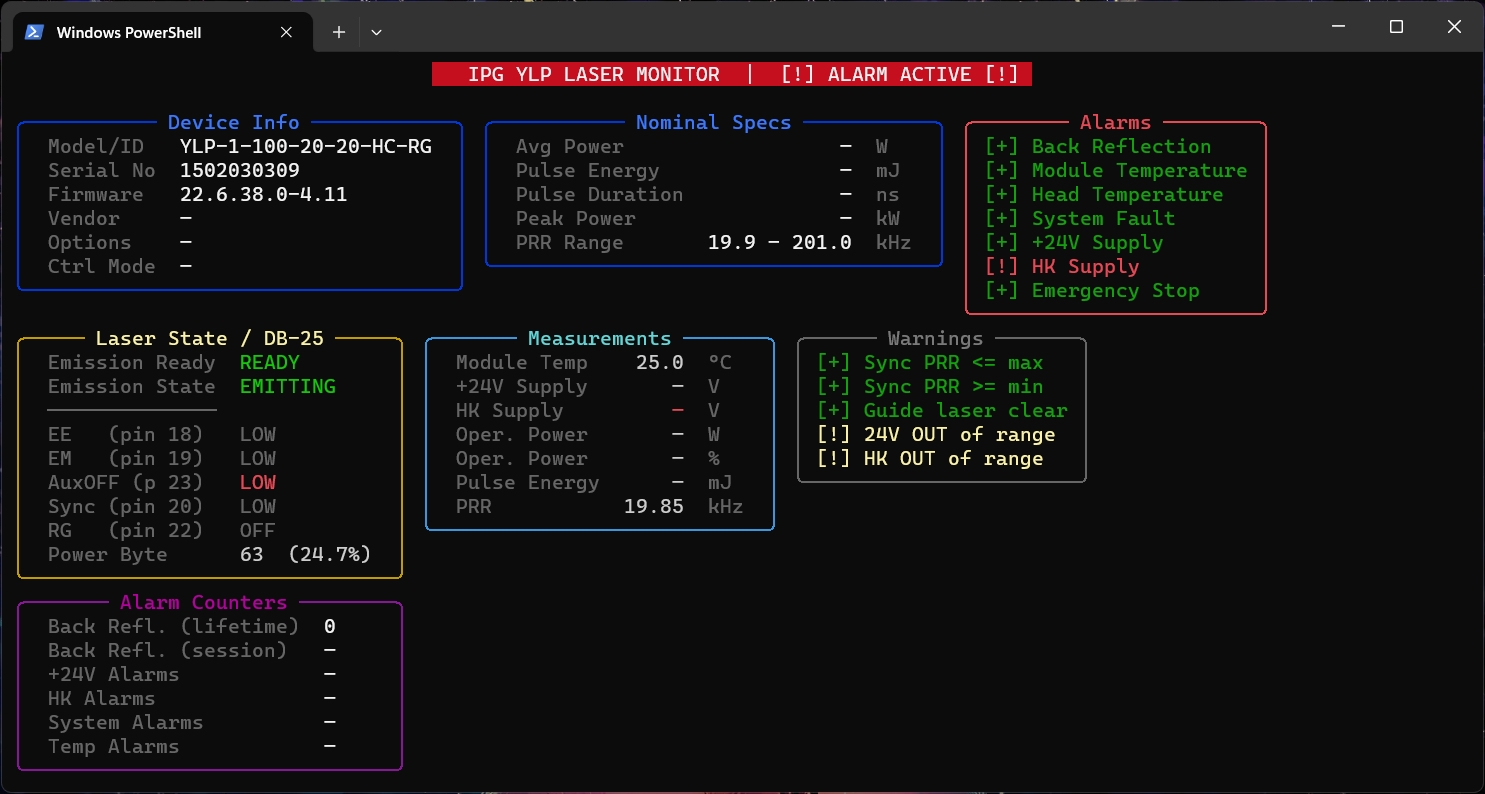1485x794 pixels.
Task: Click the green EMITTING state value
Action: click(x=287, y=387)
